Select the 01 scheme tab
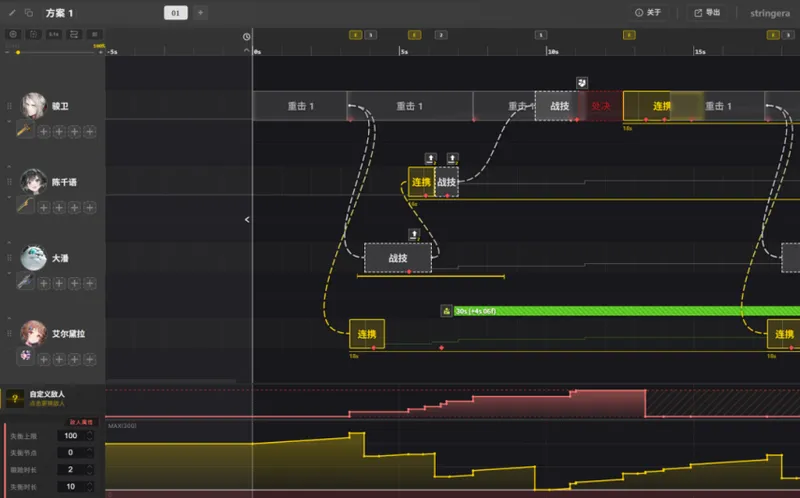Viewport: 800px width, 498px height. (175, 13)
